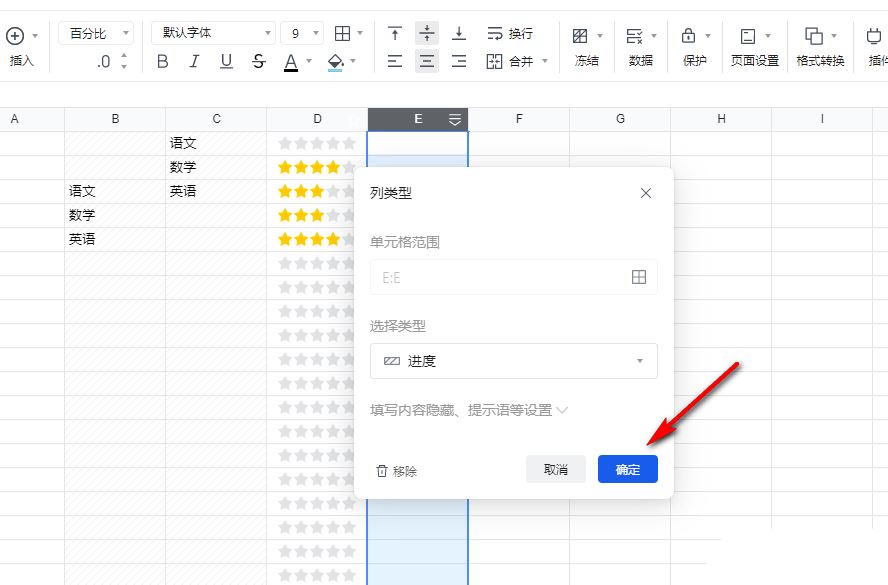
Task: Toggle underline formatting
Action: tap(226, 61)
